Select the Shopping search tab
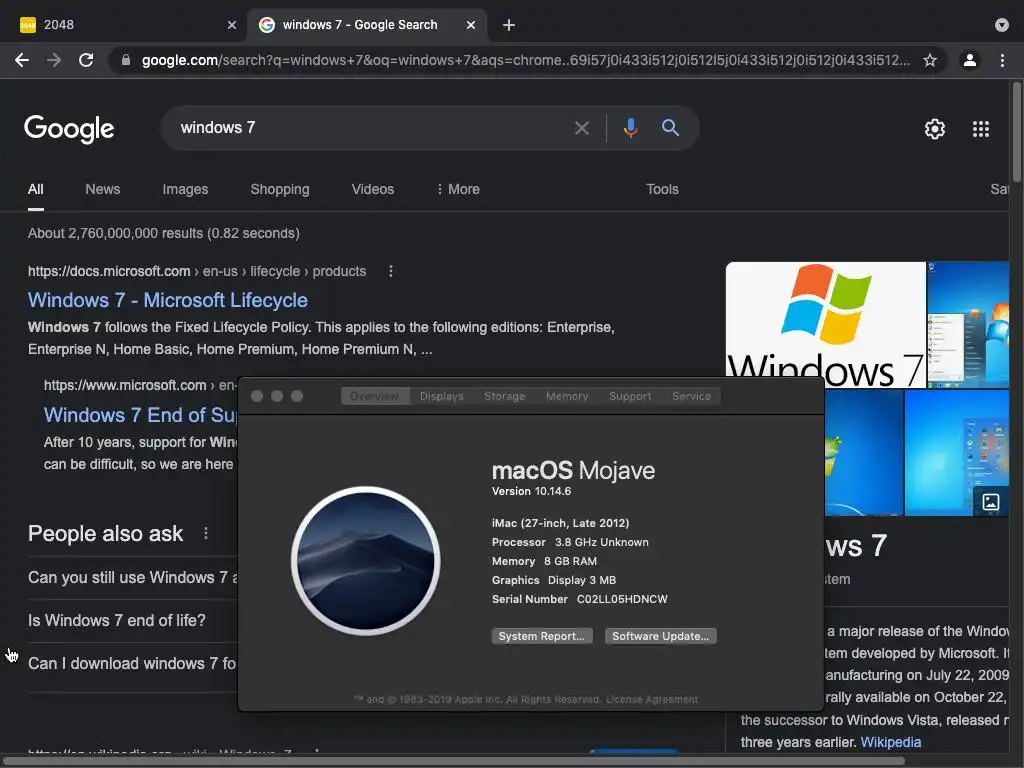Screen dimensions: 1024x768 [280, 189]
